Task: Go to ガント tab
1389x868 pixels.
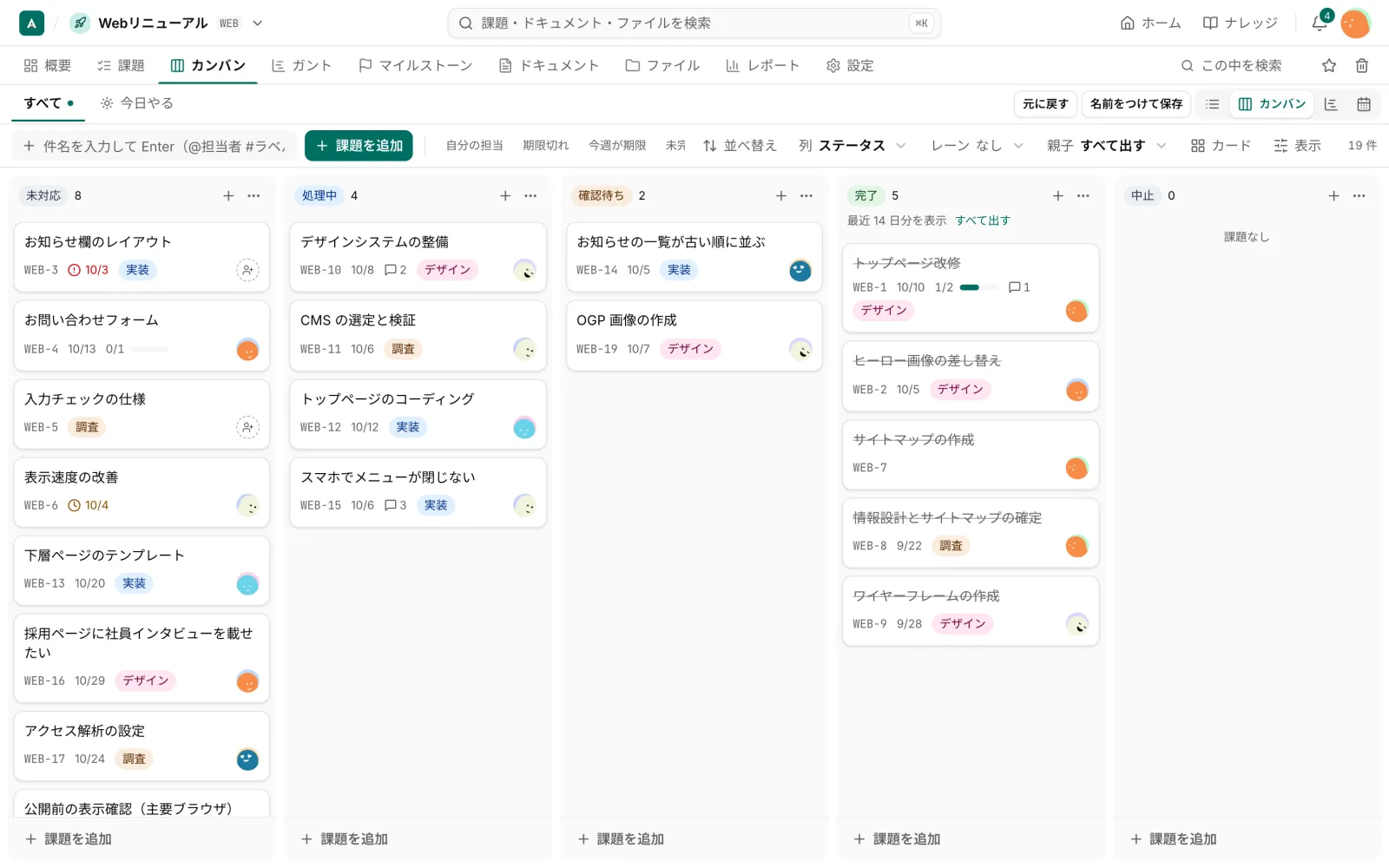Action: click(x=301, y=66)
